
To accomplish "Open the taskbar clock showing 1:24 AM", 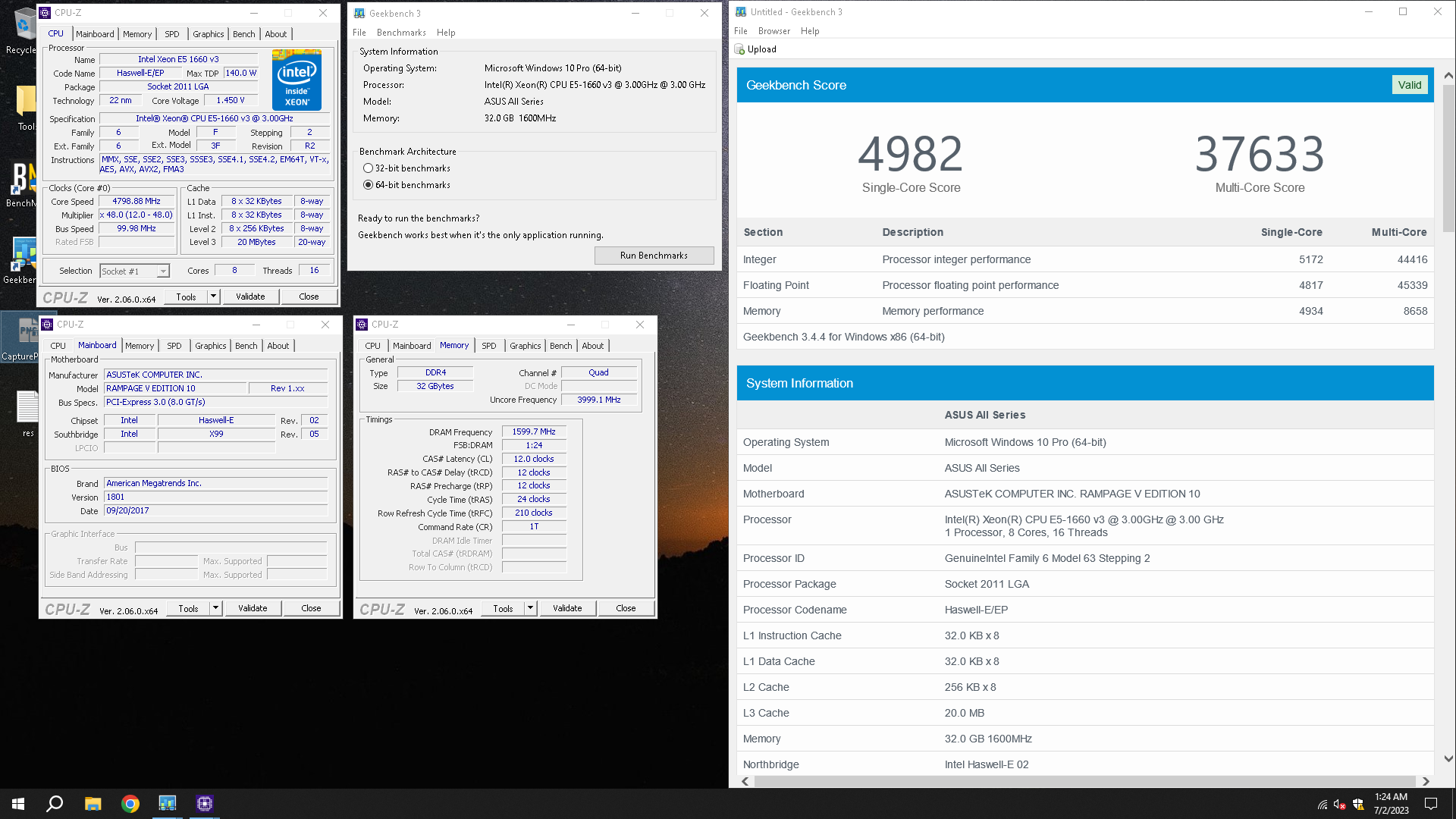I will (x=1391, y=804).
